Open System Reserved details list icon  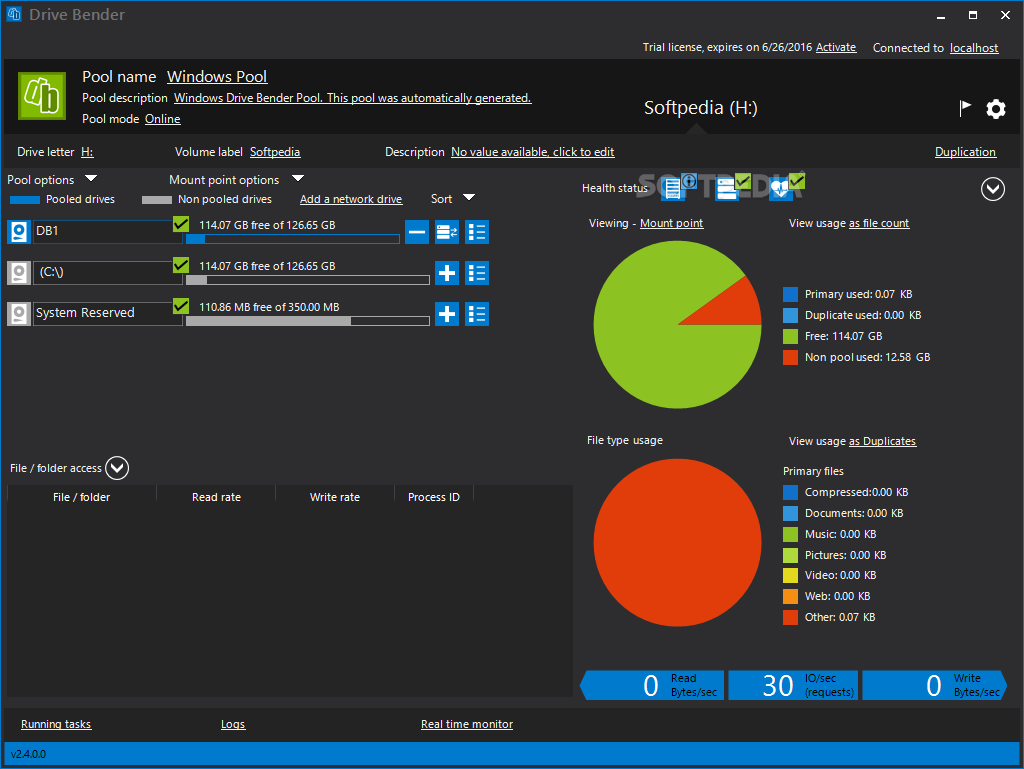point(477,314)
